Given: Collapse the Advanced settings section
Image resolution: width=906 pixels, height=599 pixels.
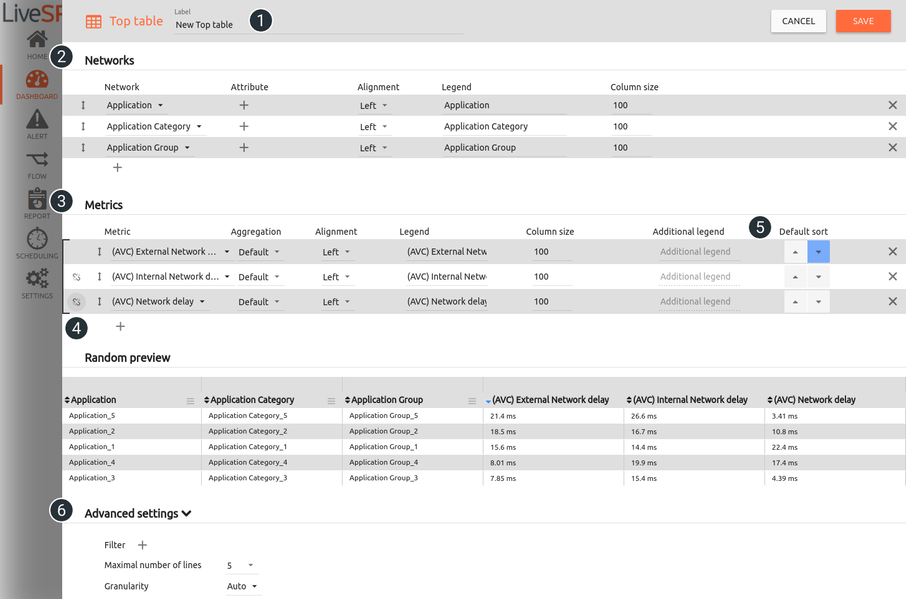Looking at the screenshot, I should pos(138,514).
